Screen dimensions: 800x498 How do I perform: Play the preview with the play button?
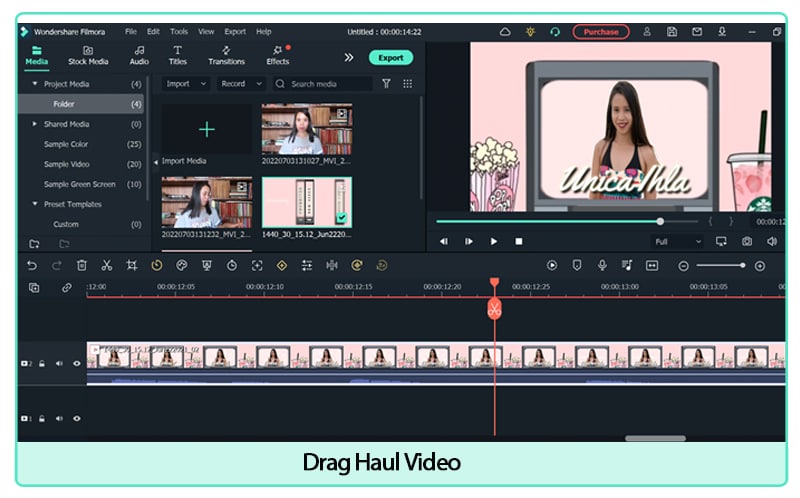(x=493, y=241)
